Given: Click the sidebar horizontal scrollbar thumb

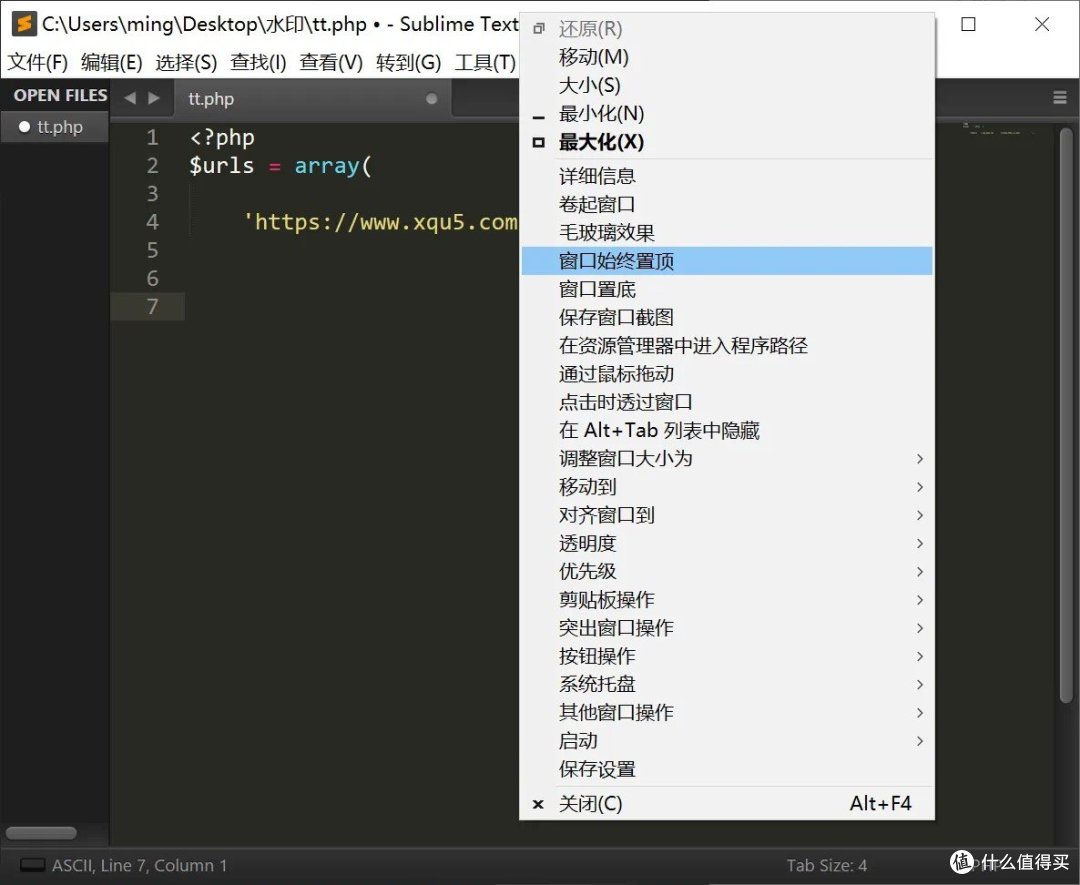Looking at the screenshot, I should click(x=41, y=833).
